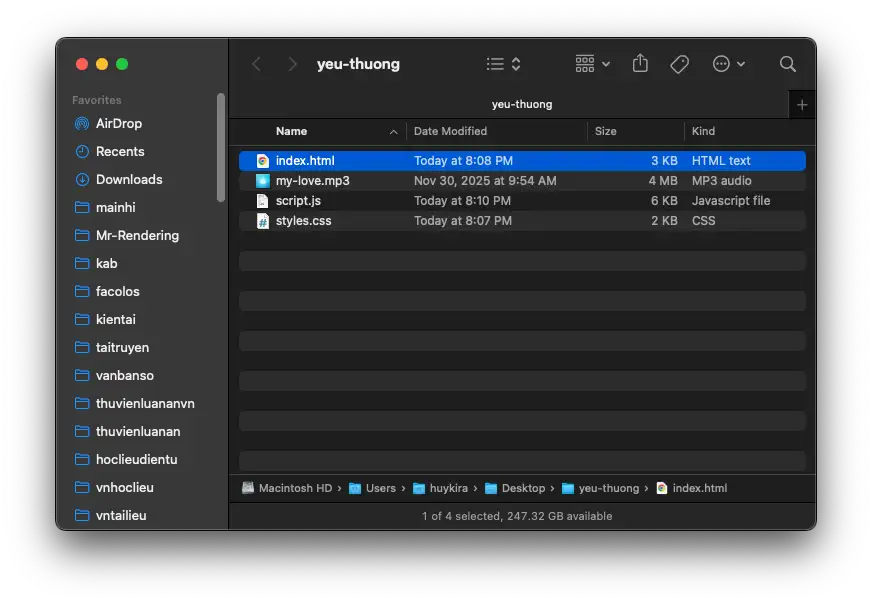Select the yeu-thuong tab

[x=521, y=104]
